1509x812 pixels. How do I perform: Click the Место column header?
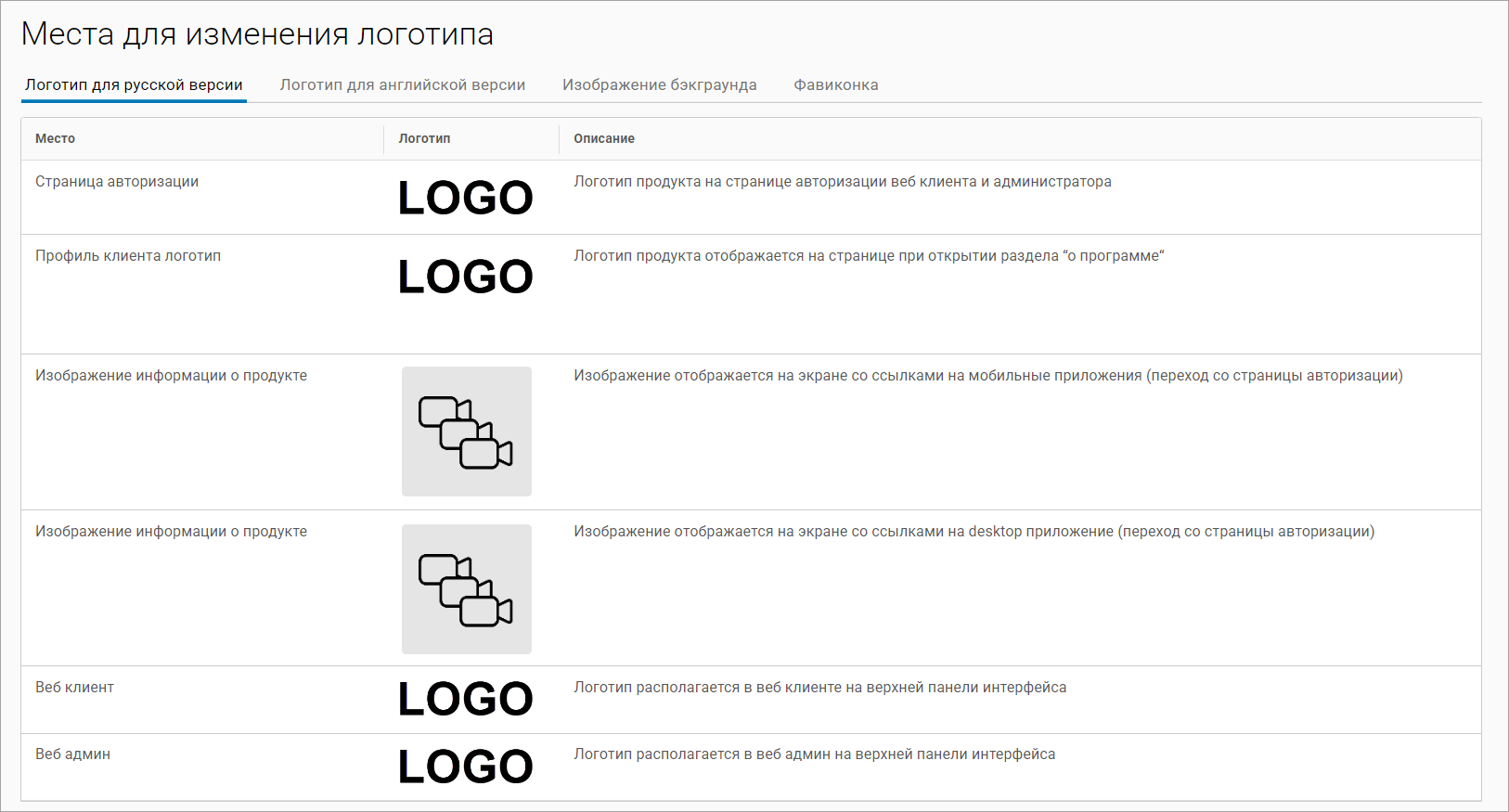click(x=55, y=138)
